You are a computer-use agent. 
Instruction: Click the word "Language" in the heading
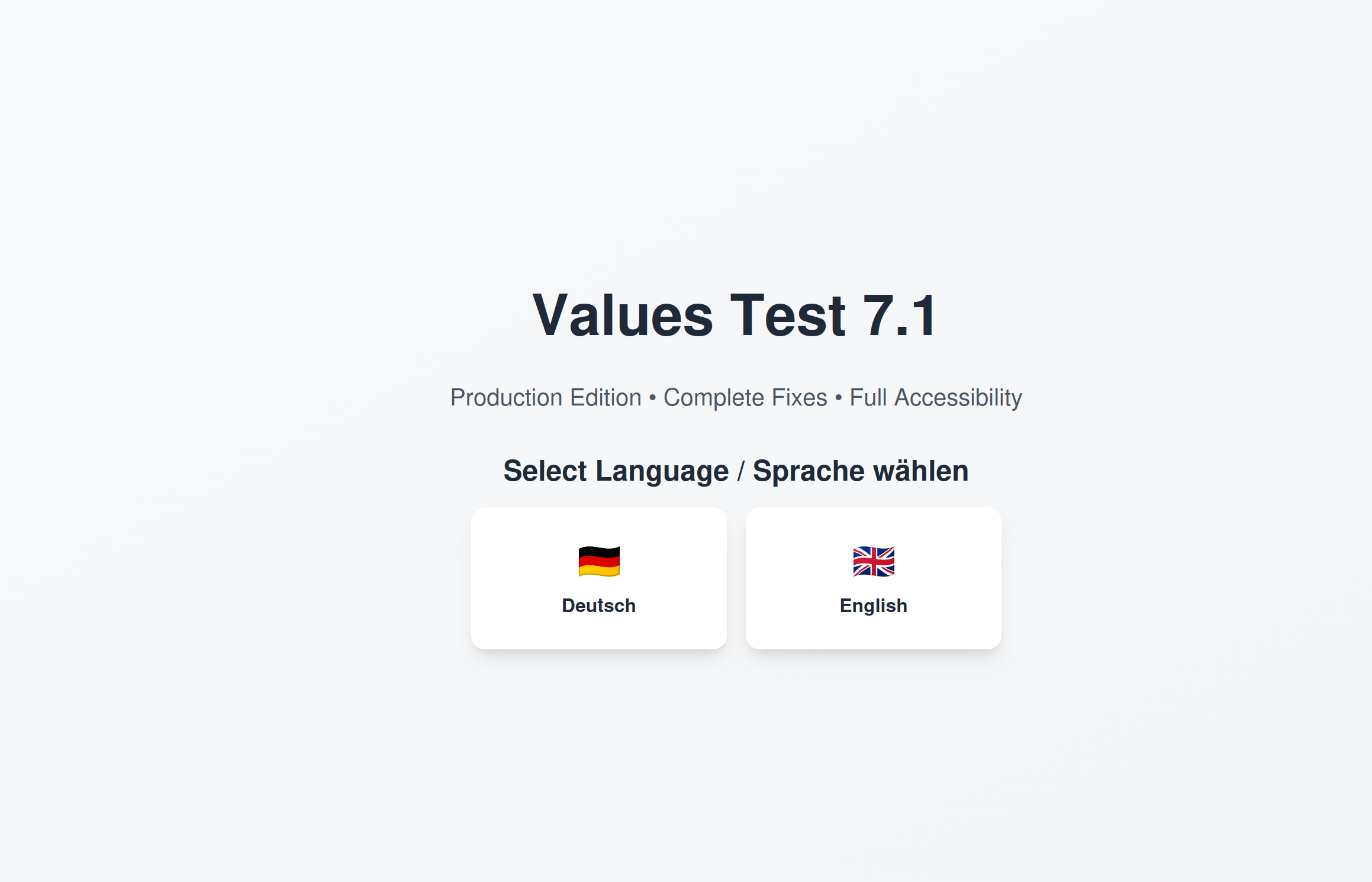(x=662, y=471)
